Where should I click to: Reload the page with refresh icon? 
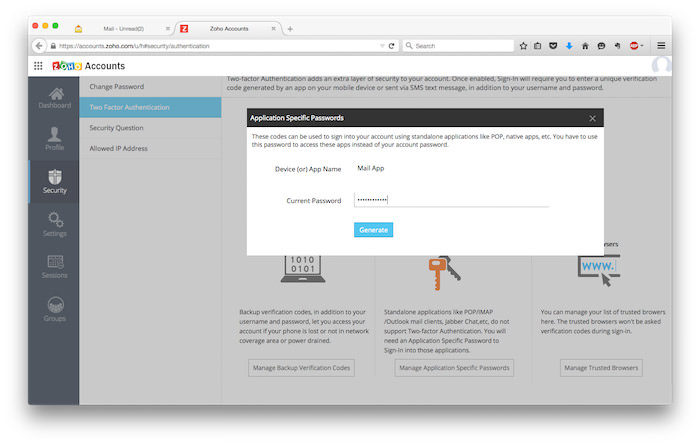click(x=392, y=46)
